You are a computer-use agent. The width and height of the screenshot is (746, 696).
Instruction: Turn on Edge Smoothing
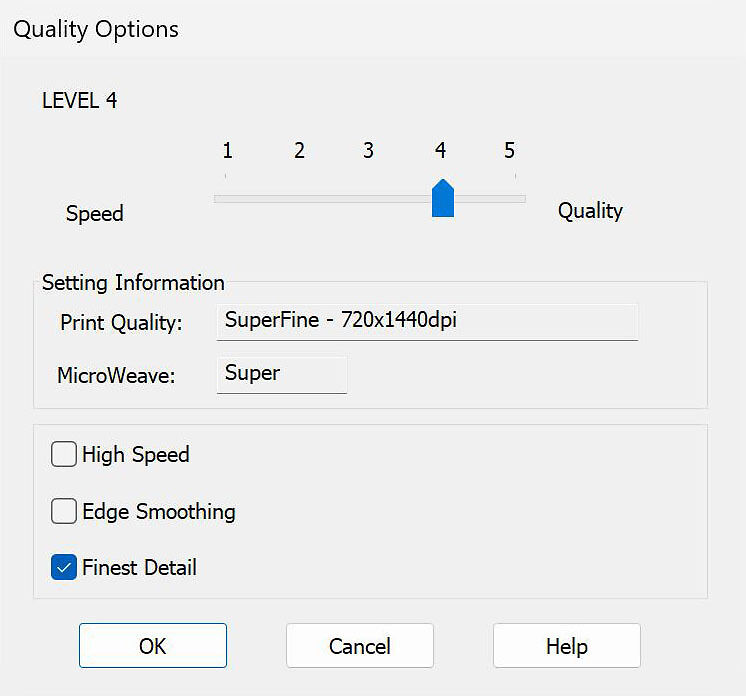tap(64, 512)
